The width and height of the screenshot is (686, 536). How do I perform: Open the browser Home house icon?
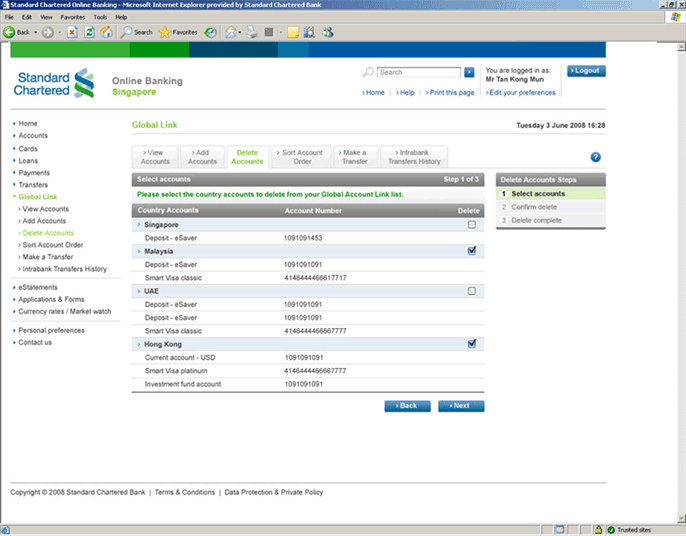pyautogui.click(x=106, y=32)
